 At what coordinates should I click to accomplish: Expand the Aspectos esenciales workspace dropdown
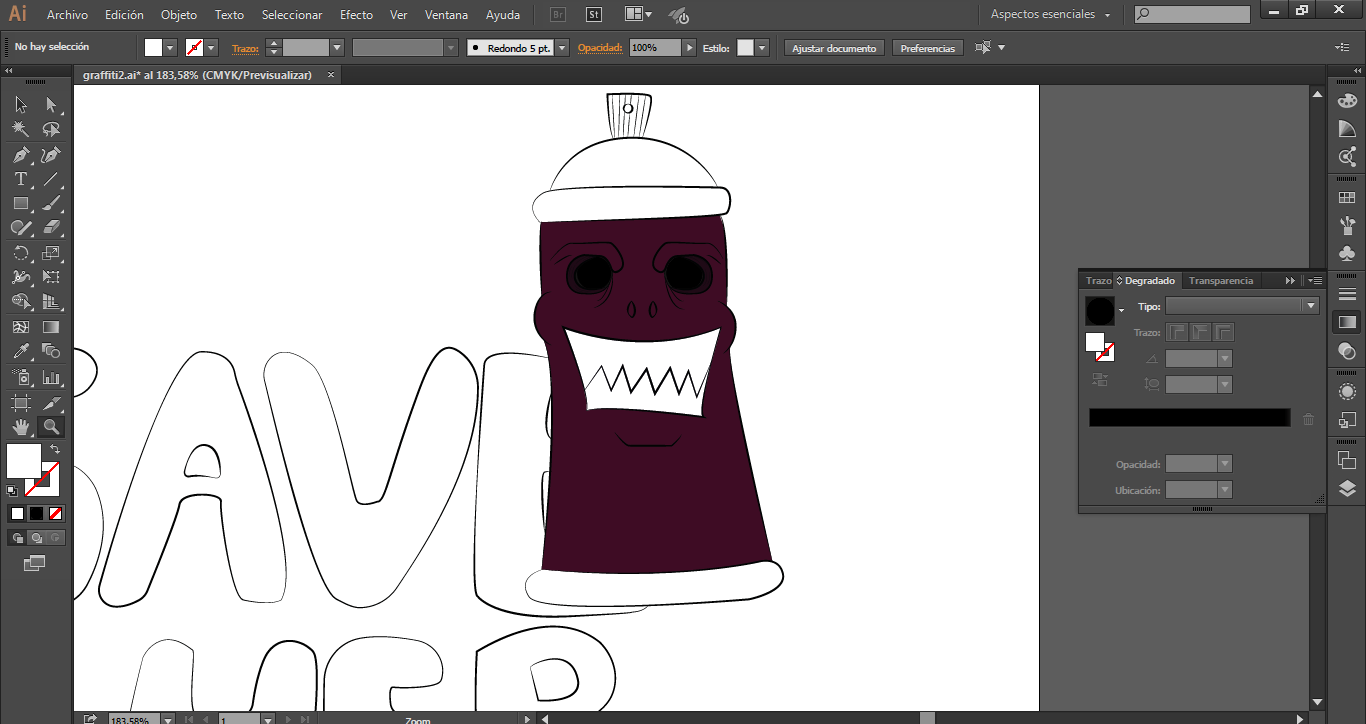pyautogui.click(x=1050, y=15)
